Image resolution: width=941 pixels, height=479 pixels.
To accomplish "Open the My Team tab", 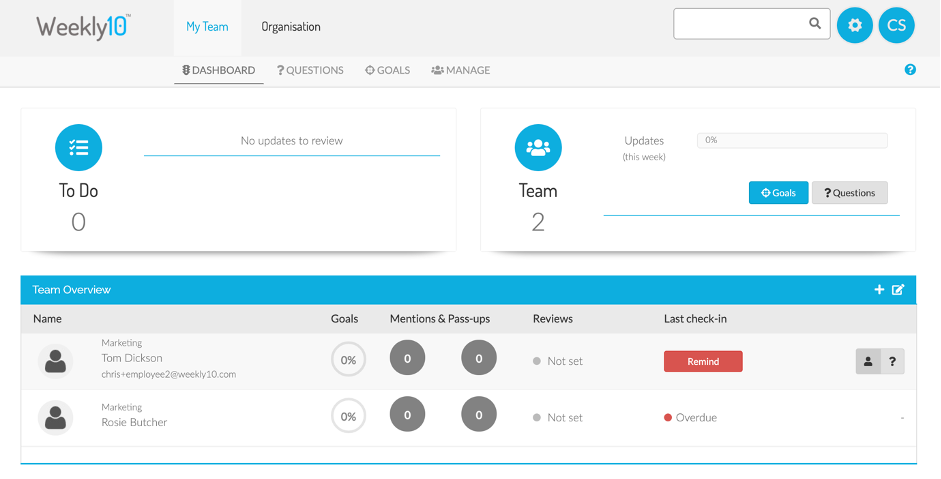I will tap(207, 27).
